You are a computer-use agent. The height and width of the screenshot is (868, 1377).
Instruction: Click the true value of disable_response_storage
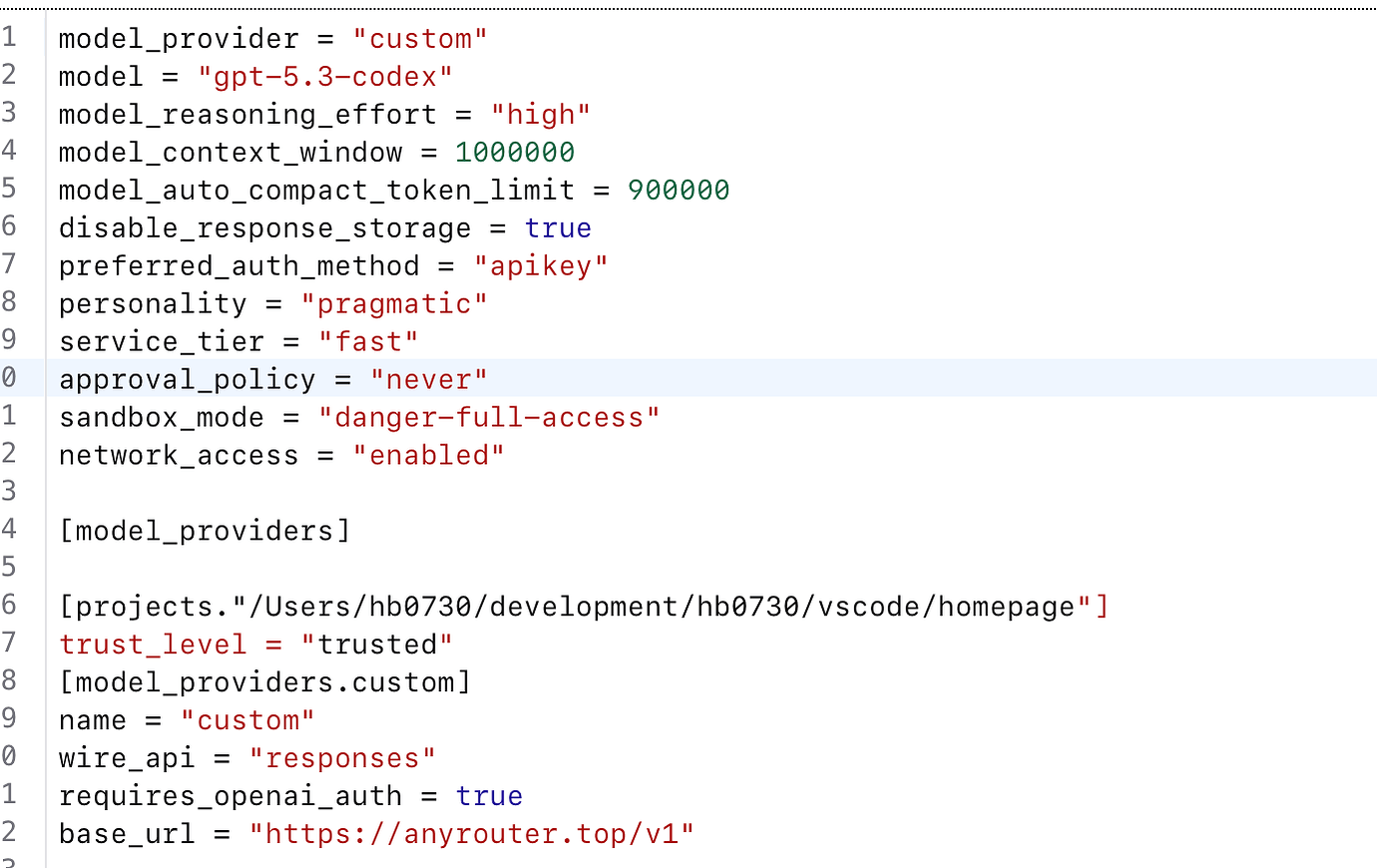click(558, 228)
